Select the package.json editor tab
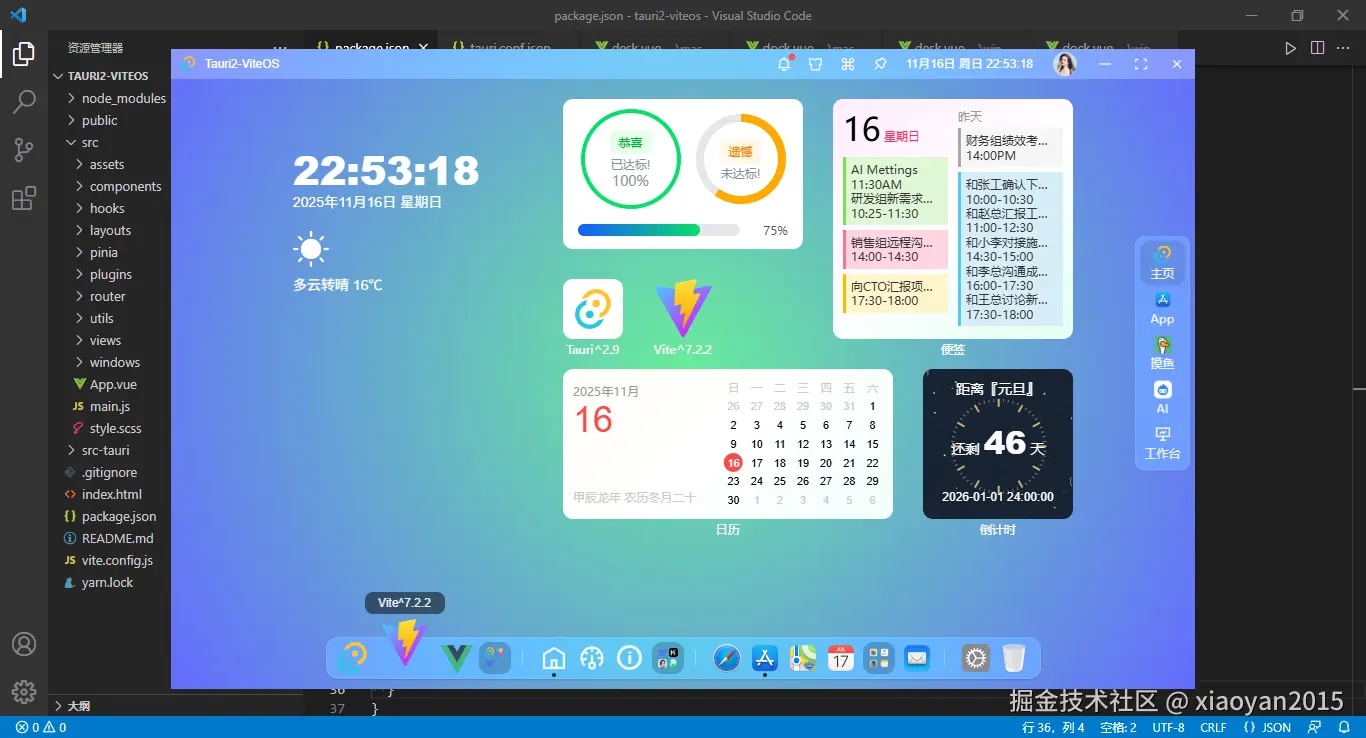The width and height of the screenshot is (1366, 738). [x=369, y=46]
